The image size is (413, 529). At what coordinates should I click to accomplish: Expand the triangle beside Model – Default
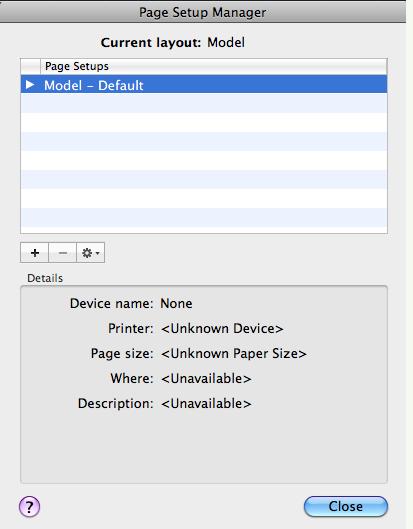click(30, 84)
